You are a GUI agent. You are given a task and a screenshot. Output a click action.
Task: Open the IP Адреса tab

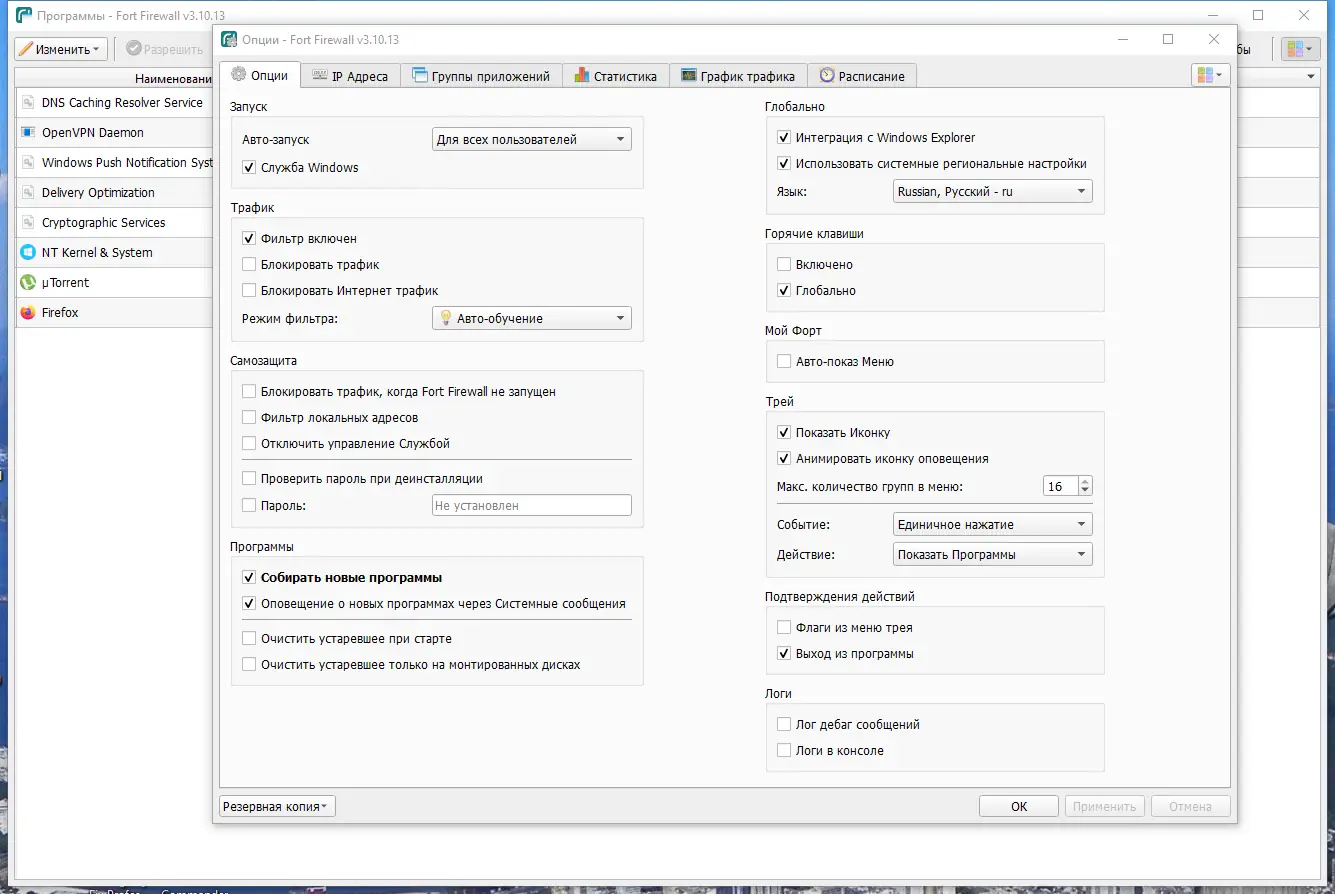pyautogui.click(x=350, y=76)
